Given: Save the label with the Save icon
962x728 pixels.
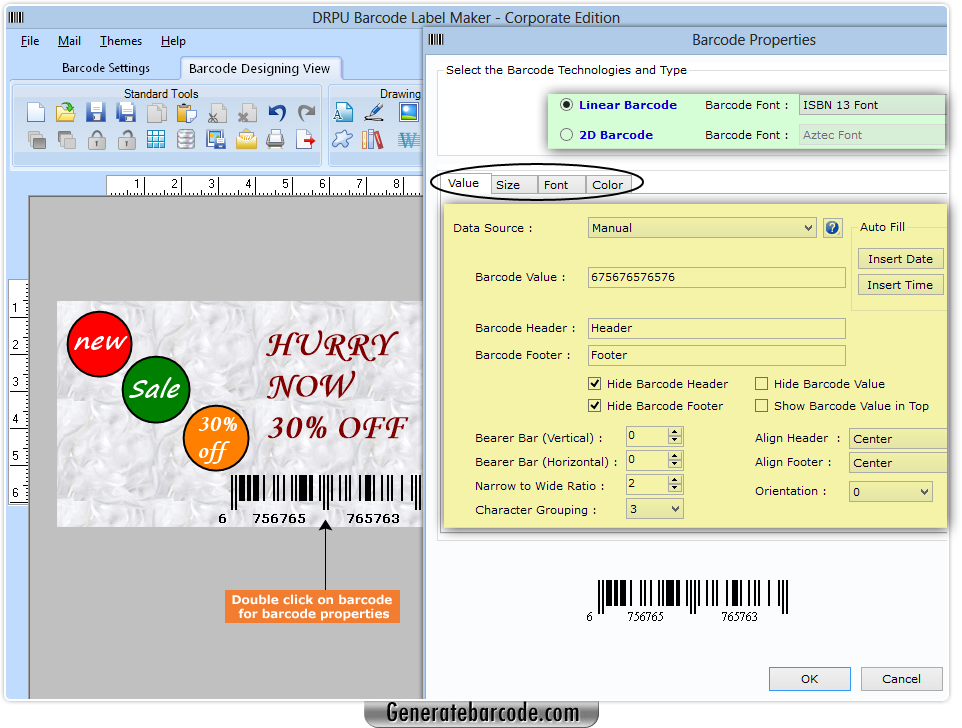Looking at the screenshot, I should pyautogui.click(x=97, y=112).
